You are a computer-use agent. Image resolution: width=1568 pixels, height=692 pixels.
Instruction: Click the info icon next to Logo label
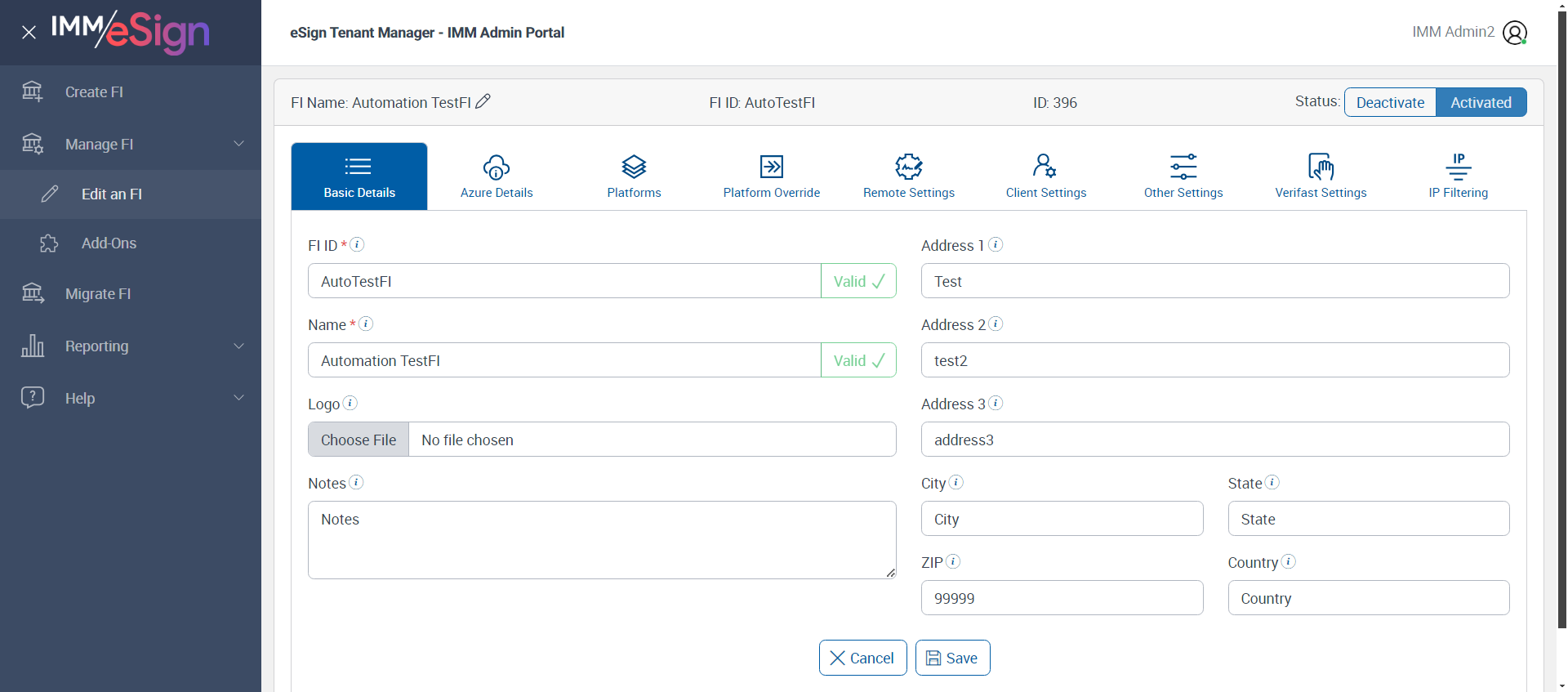(x=350, y=403)
